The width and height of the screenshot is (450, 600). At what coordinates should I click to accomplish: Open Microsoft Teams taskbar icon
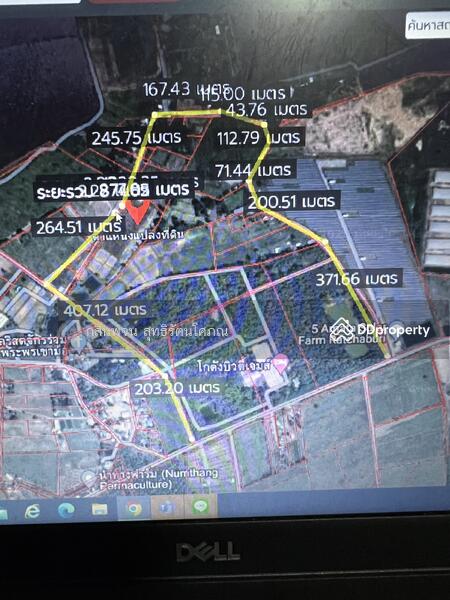(x=167, y=507)
